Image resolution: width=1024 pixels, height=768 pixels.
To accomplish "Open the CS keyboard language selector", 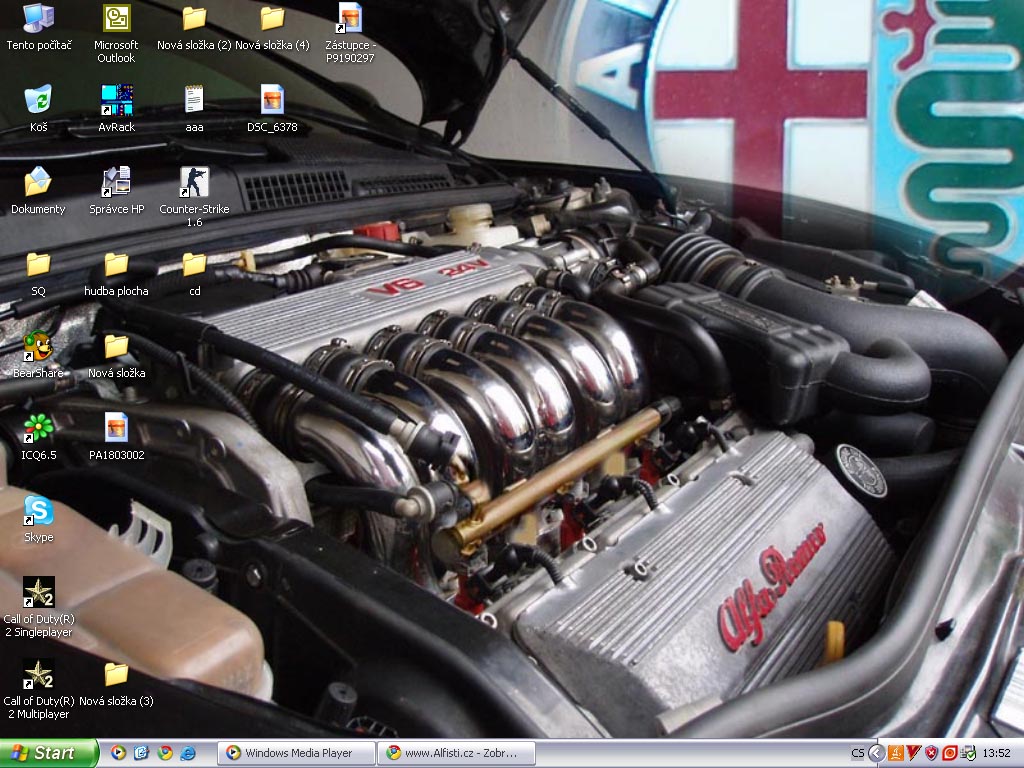I will (858, 753).
